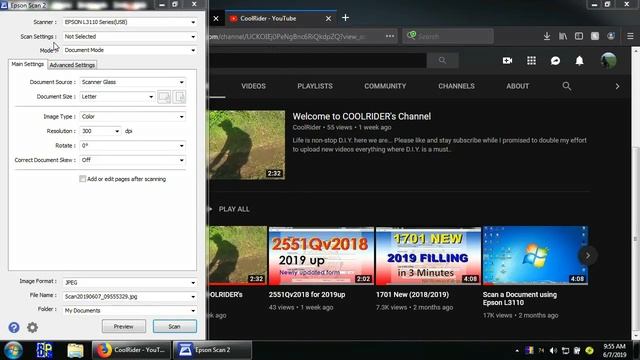Viewport: 640px width, 360px height.
Task: Open 1701 New (2018/2019) video title
Action: pos(412,295)
